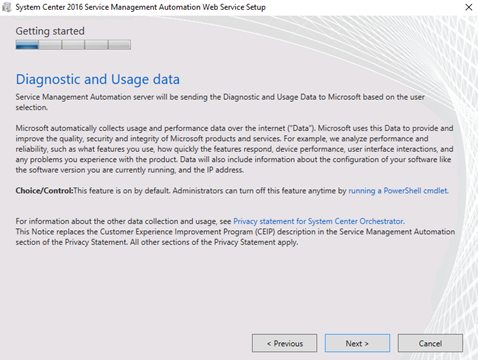
Task: Open Privacy statement for System Center Orchestrator link
Action: (319, 221)
